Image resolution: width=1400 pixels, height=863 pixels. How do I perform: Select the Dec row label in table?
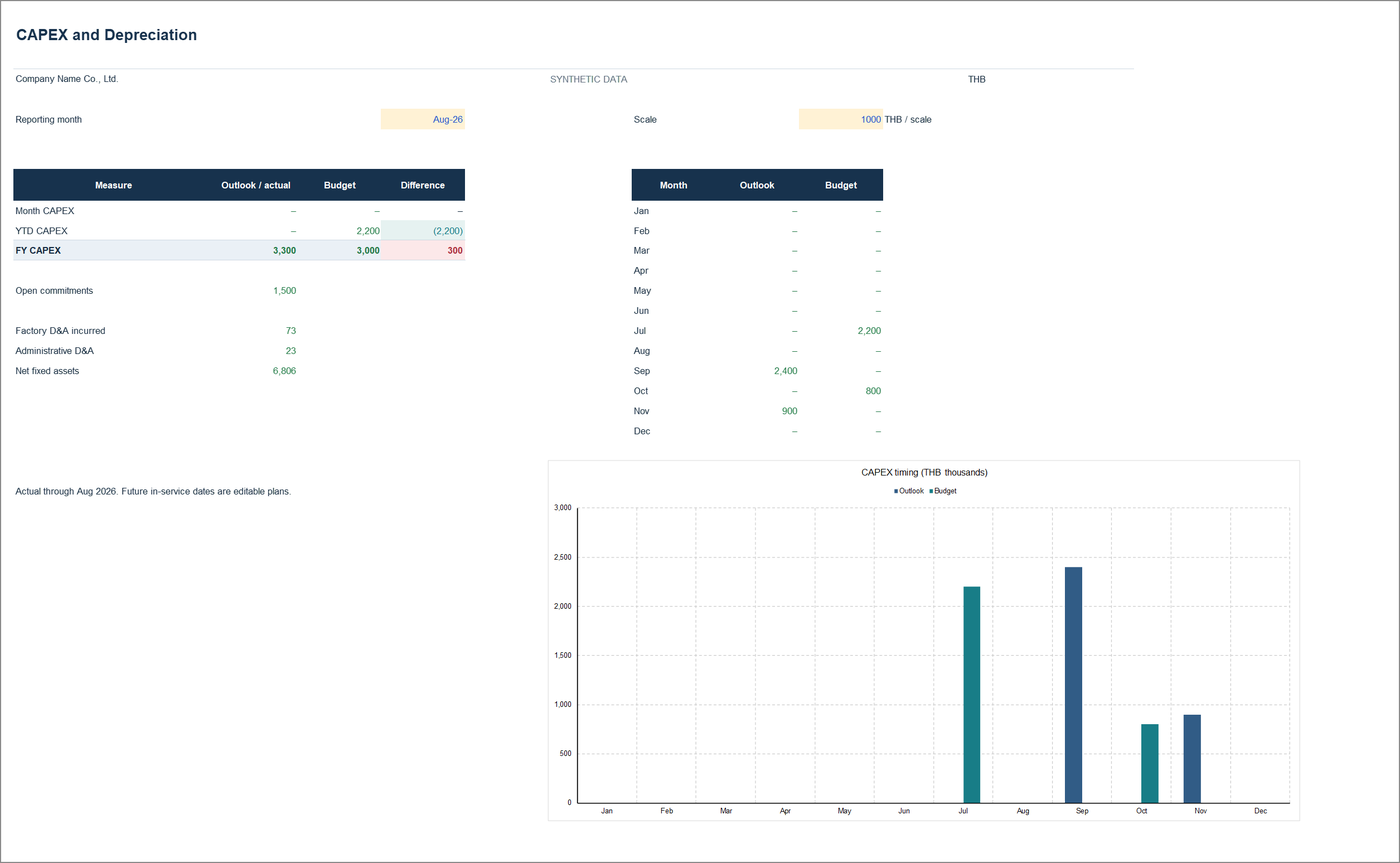(642, 431)
